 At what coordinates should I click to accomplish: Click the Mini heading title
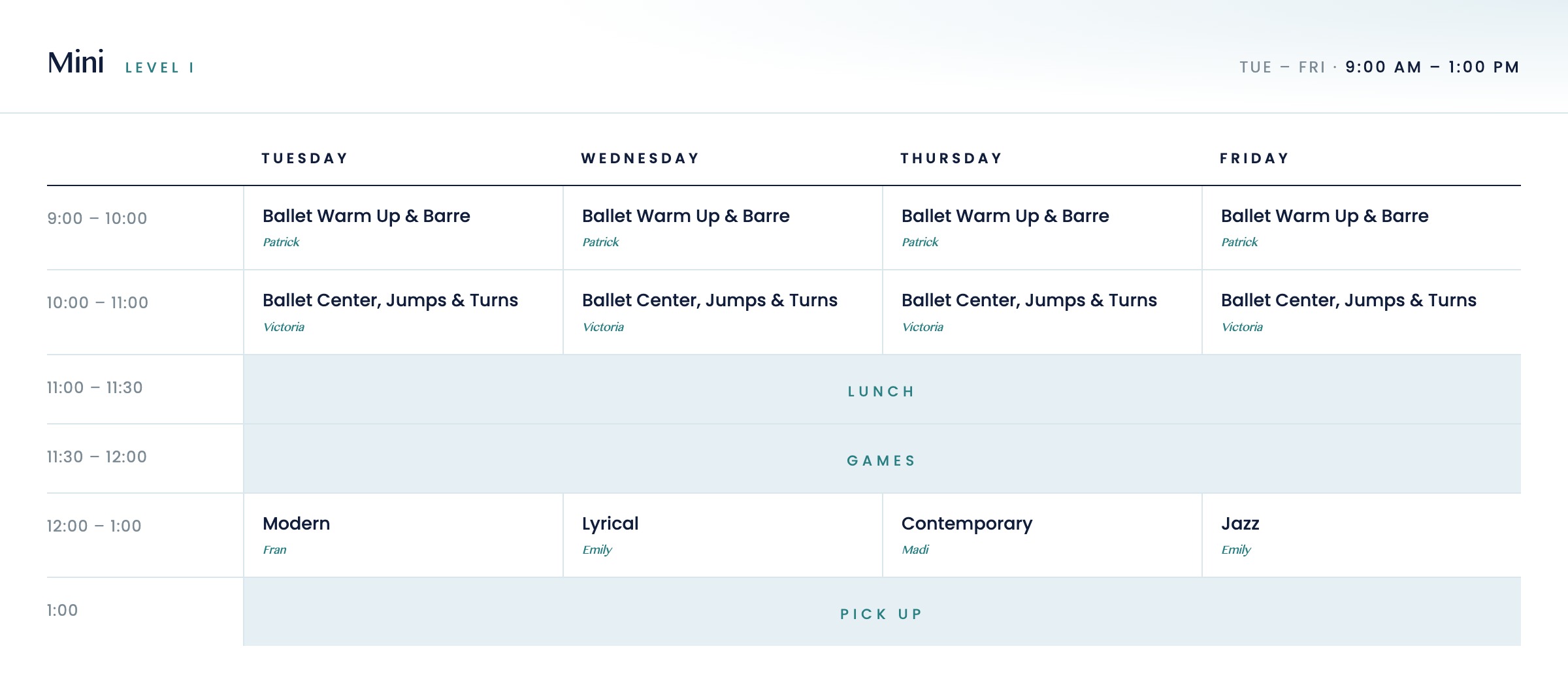[x=76, y=63]
